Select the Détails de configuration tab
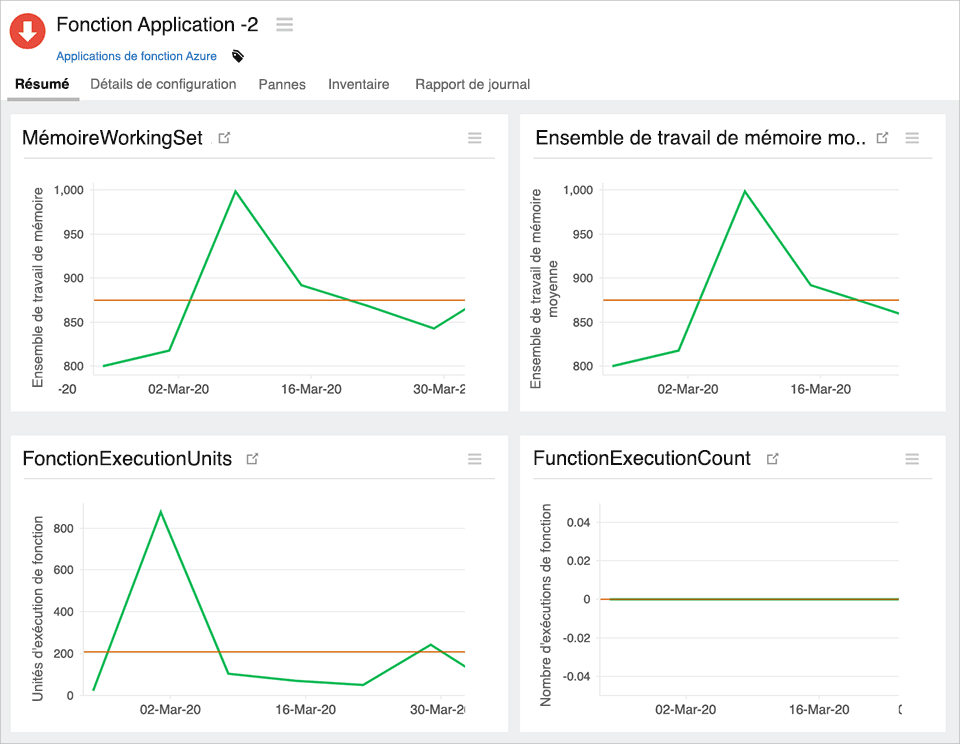This screenshot has width=960, height=744. (x=163, y=85)
